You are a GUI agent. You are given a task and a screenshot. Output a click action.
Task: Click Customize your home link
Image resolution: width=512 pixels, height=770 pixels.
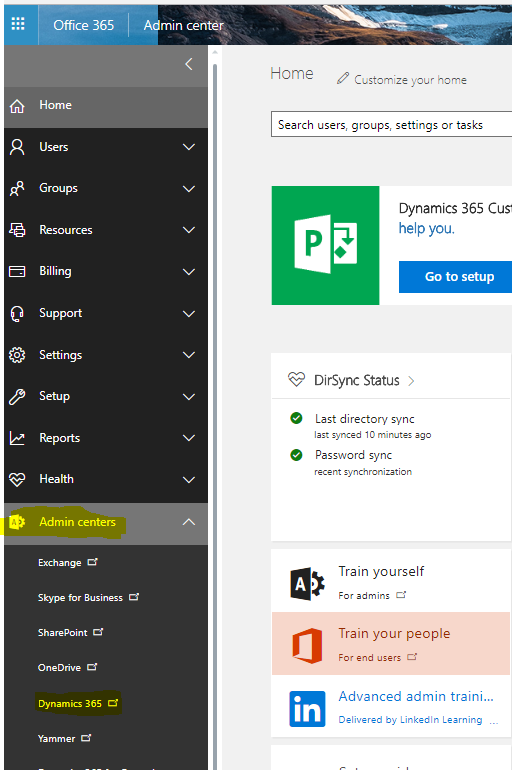pyautogui.click(x=410, y=80)
